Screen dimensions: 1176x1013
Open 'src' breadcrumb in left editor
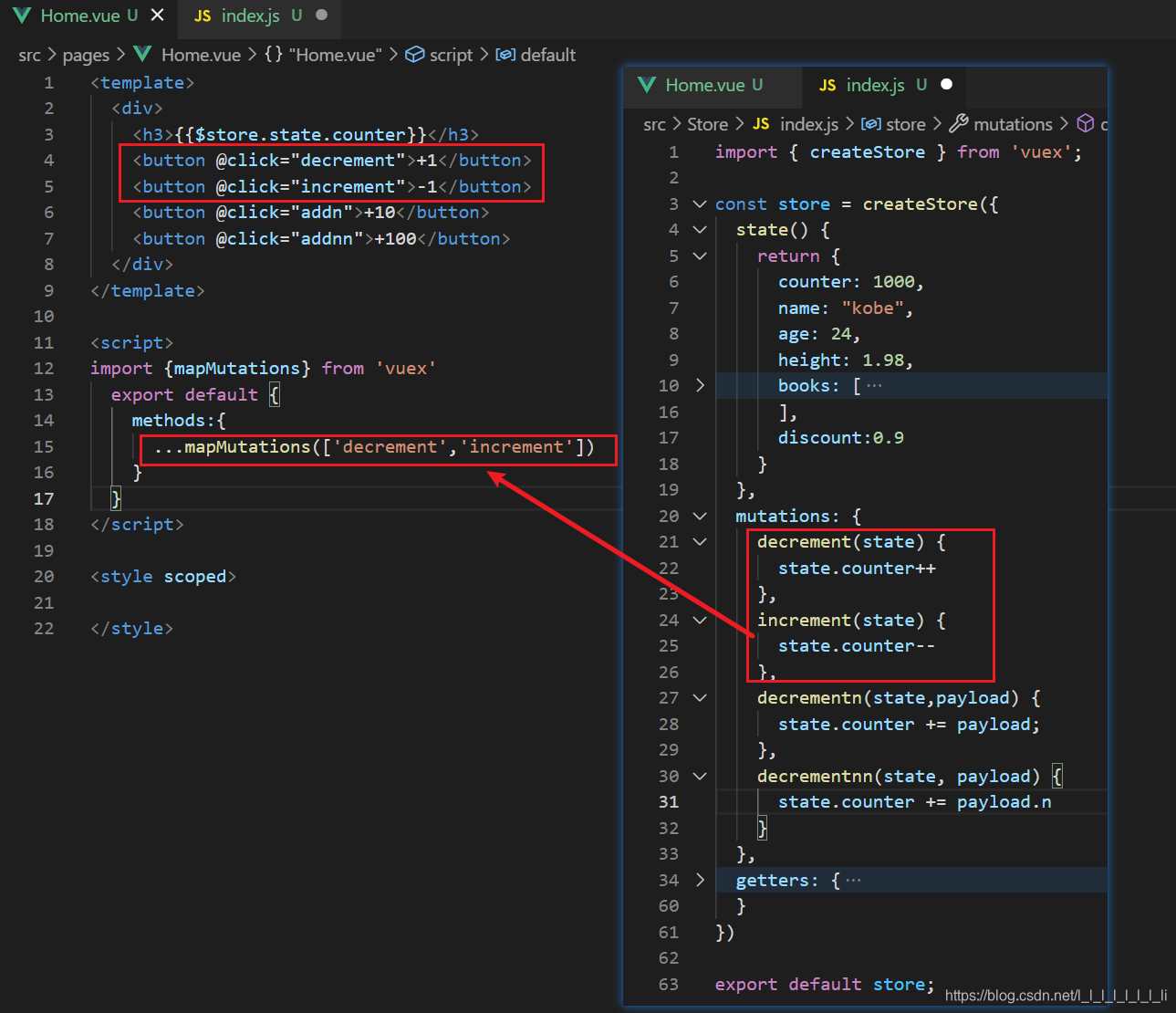click(29, 55)
